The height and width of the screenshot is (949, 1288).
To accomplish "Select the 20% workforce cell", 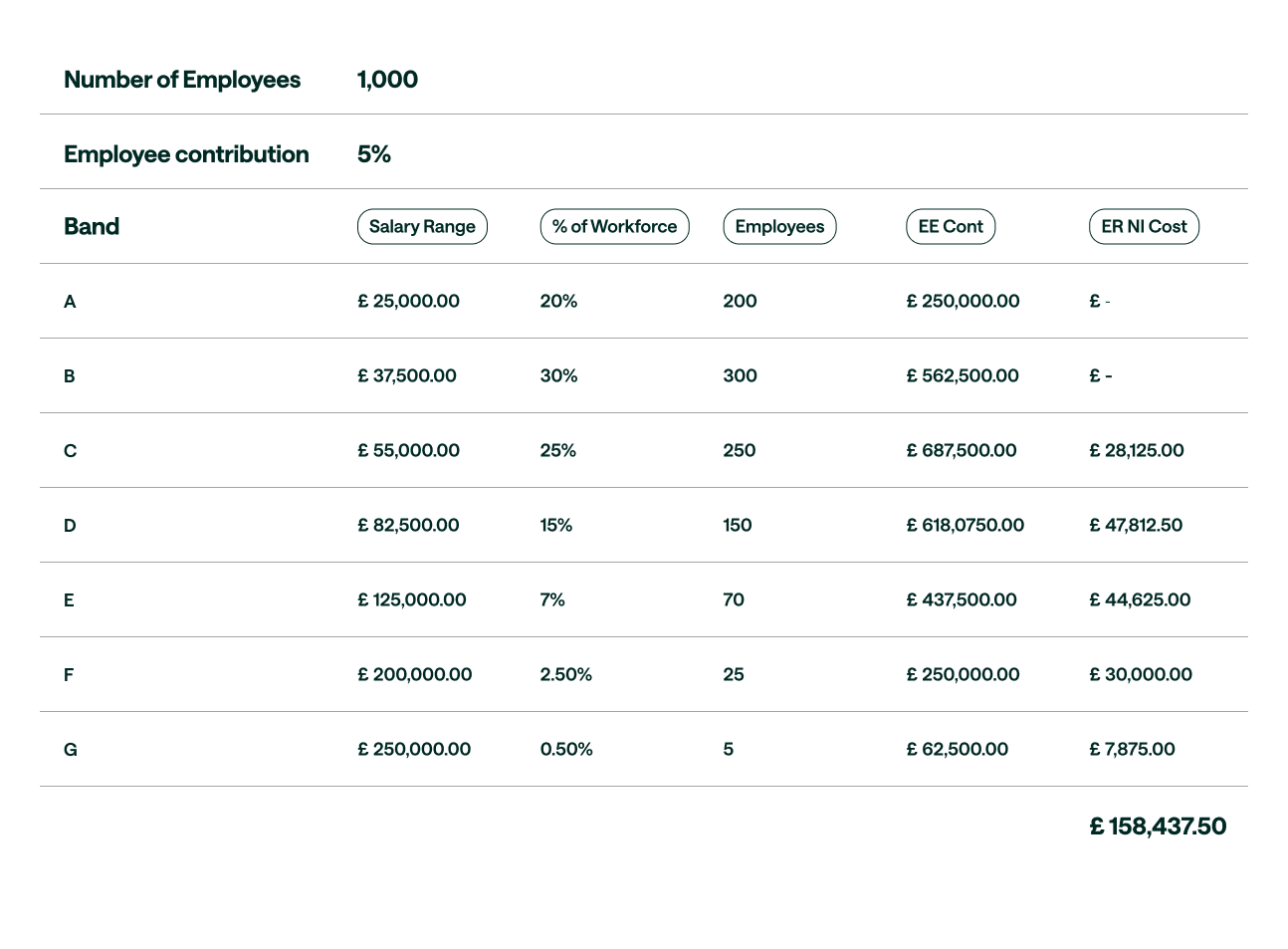I will [558, 301].
